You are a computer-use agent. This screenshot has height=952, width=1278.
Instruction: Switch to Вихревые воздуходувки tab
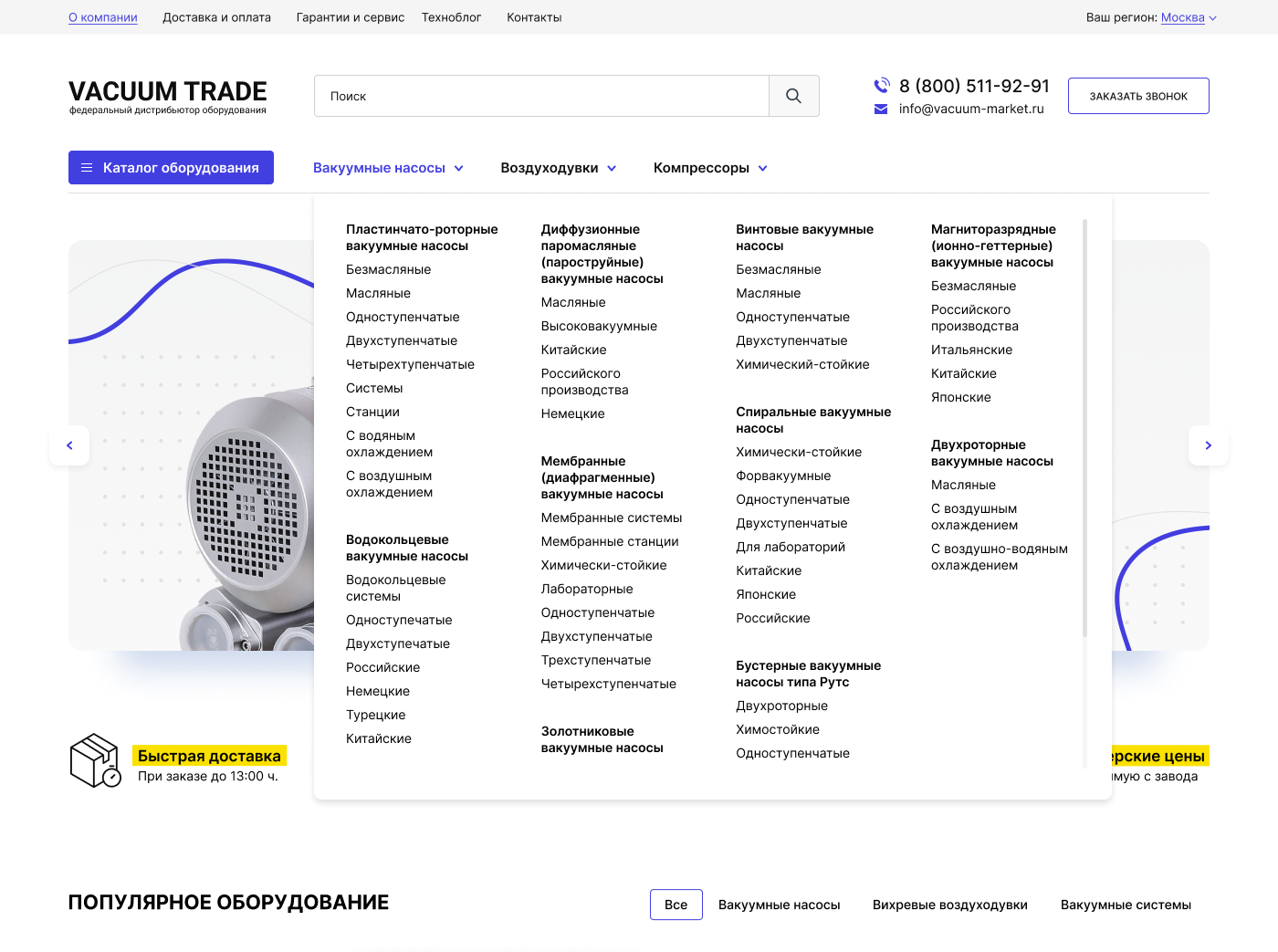point(949,905)
